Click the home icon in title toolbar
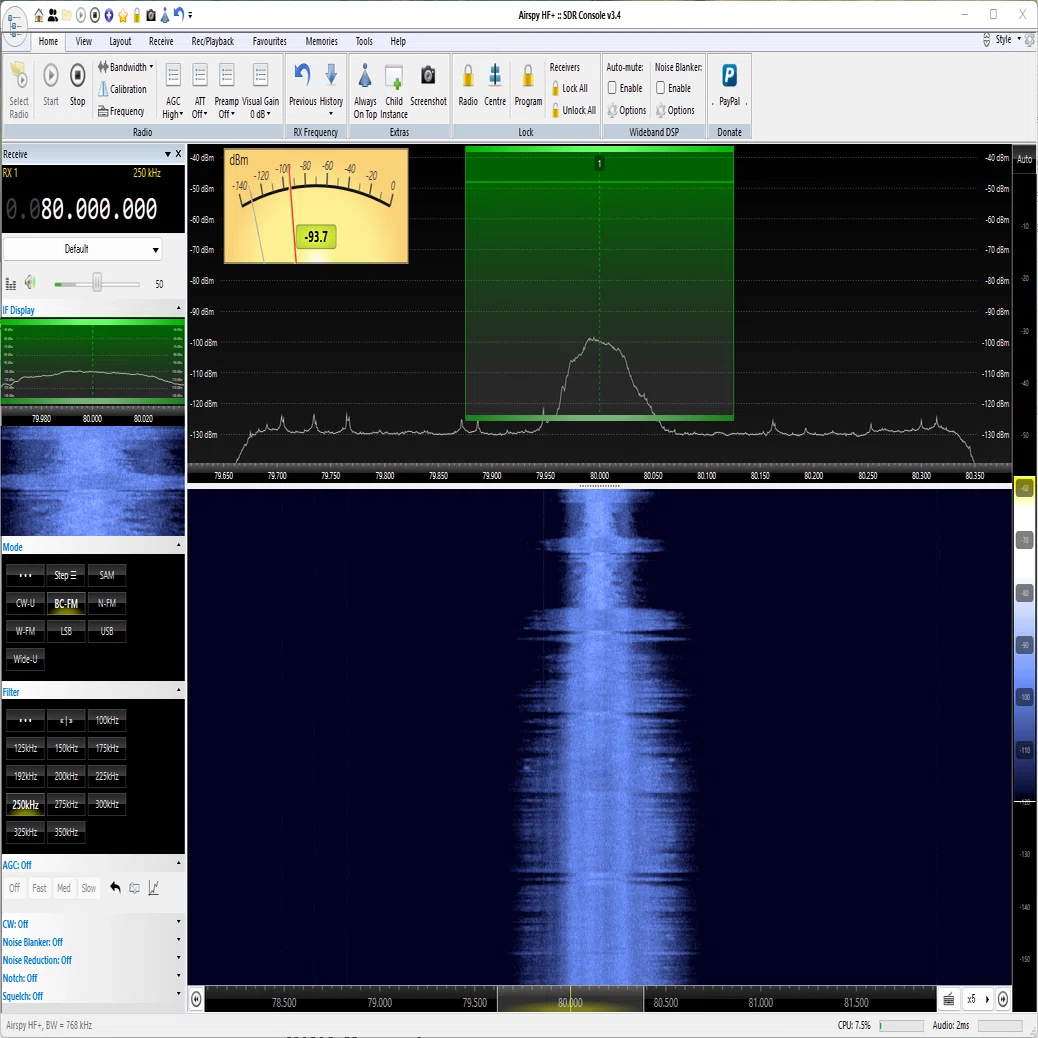This screenshot has height=1038, width=1038. pyautogui.click(x=38, y=15)
